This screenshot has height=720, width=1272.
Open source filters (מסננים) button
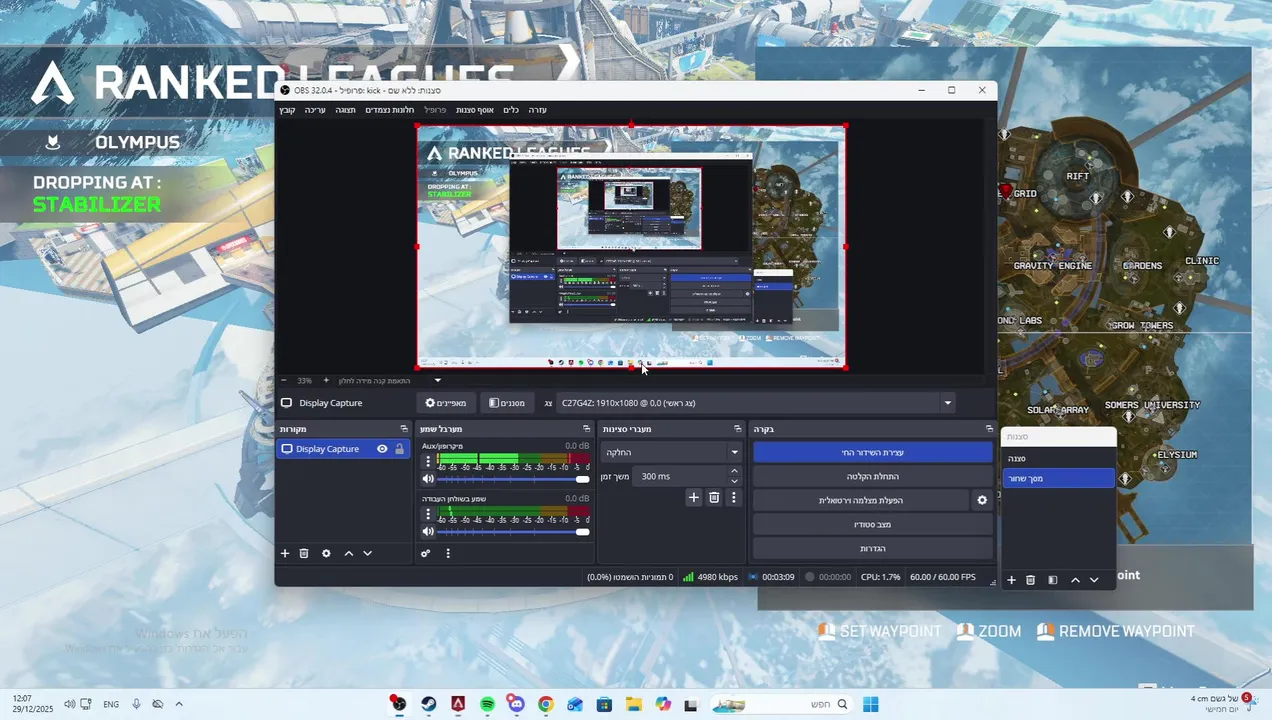[x=507, y=403]
